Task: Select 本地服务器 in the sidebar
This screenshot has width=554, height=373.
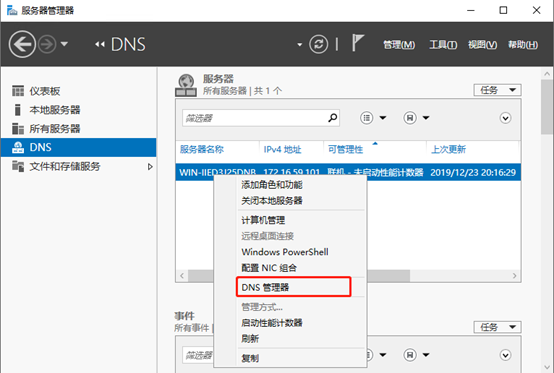Action: click(x=78, y=110)
